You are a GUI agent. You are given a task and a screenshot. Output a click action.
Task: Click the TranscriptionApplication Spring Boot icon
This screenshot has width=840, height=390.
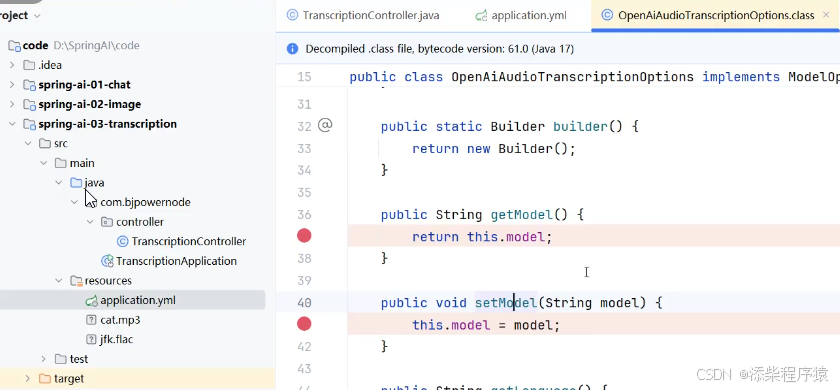107,261
